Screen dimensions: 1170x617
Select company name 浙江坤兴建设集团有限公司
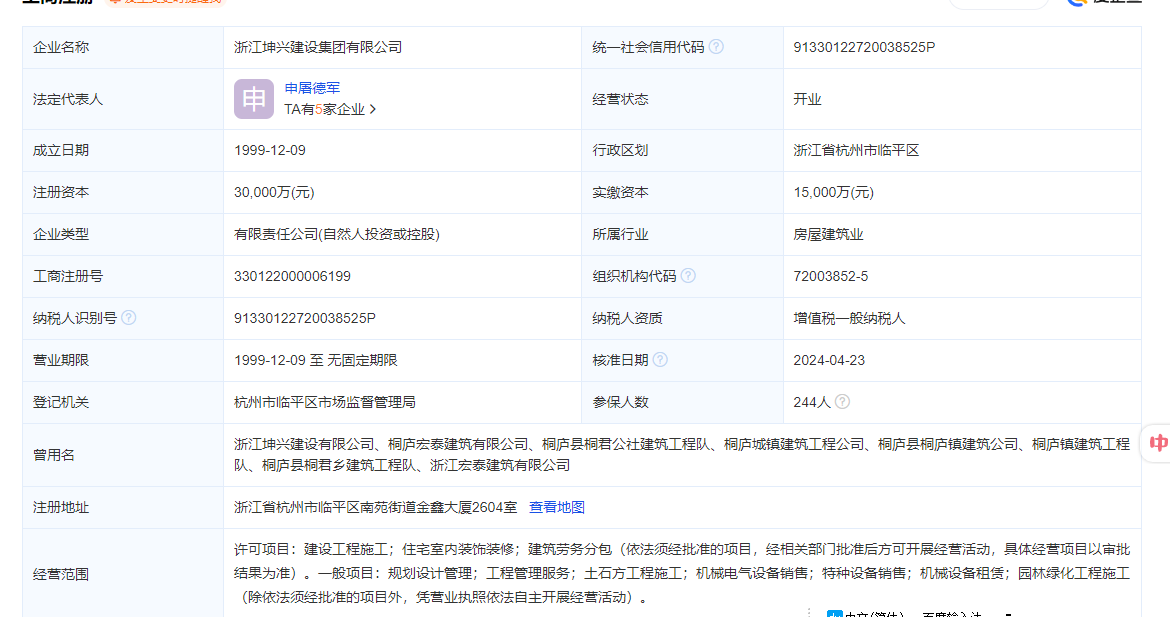(x=318, y=47)
